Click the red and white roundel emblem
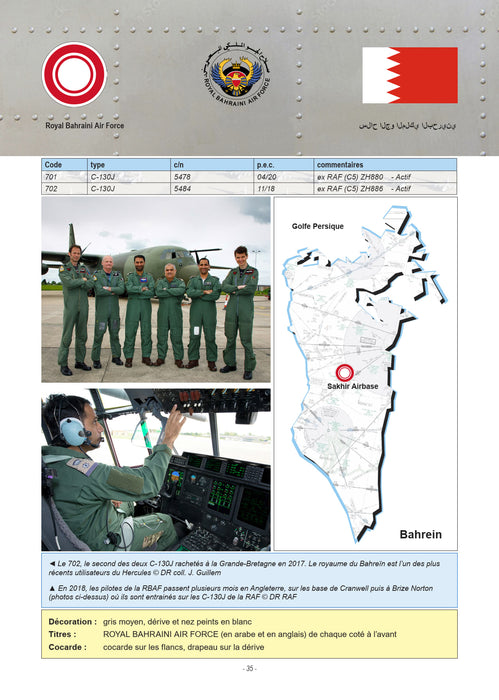The width and height of the screenshot is (499, 700). click(74, 74)
